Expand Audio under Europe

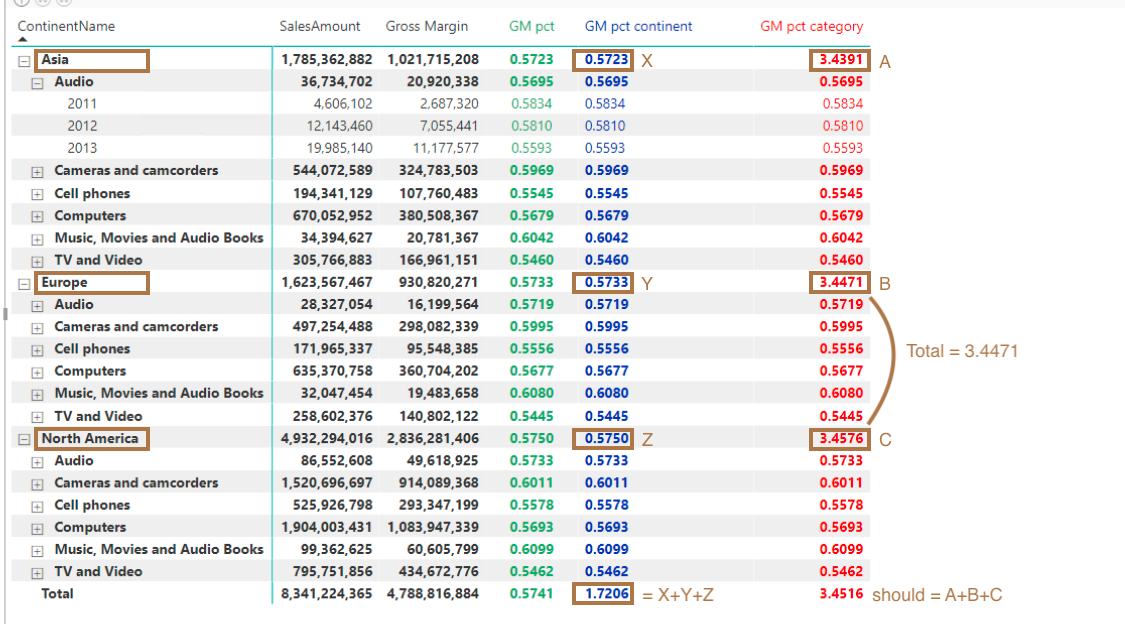pos(37,306)
